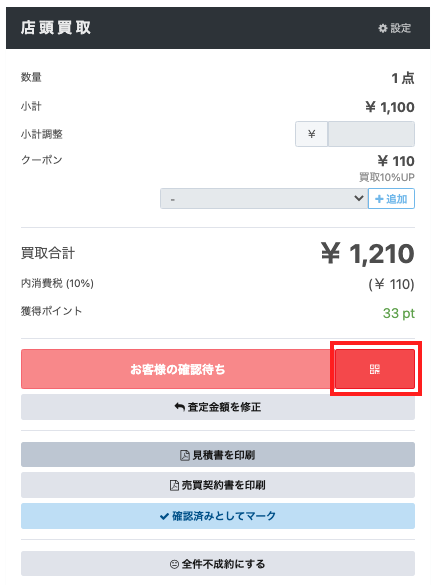The height and width of the screenshot is (585, 437).
Task: Click the 見積書を印刷 button
Action: (218, 455)
